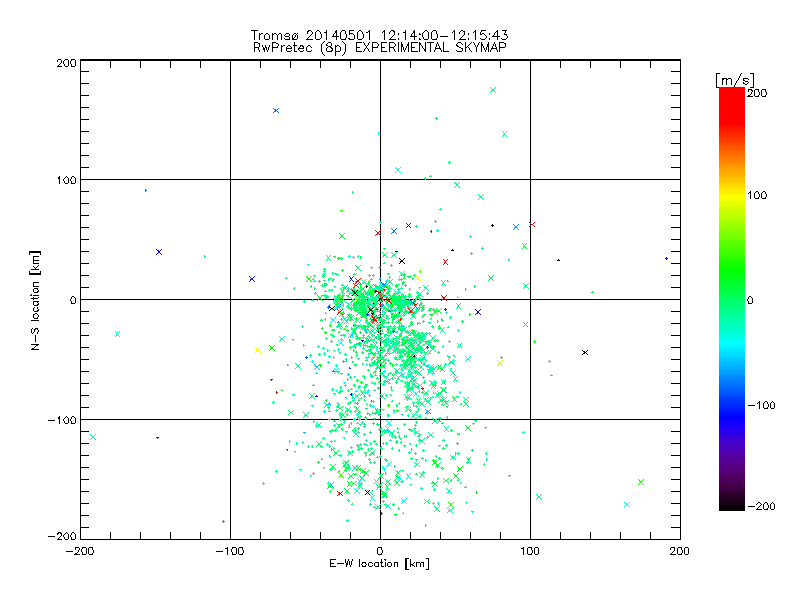Click the green cross marker nearest the plot's top edge
This screenshot has height=600, width=800.
tap(493, 90)
